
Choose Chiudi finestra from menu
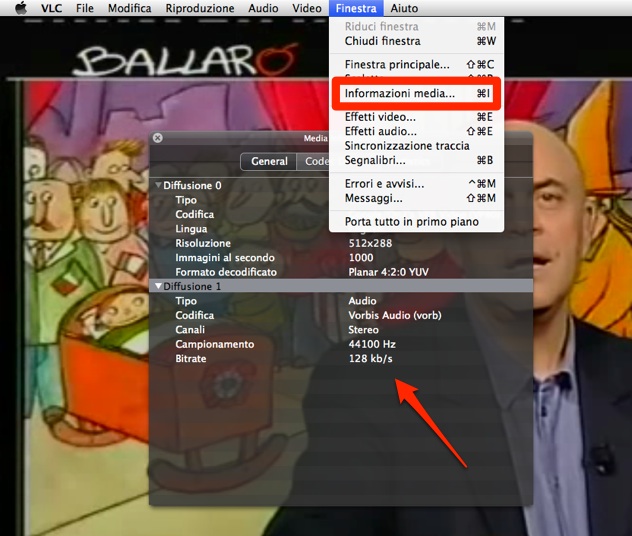(x=416, y=41)
